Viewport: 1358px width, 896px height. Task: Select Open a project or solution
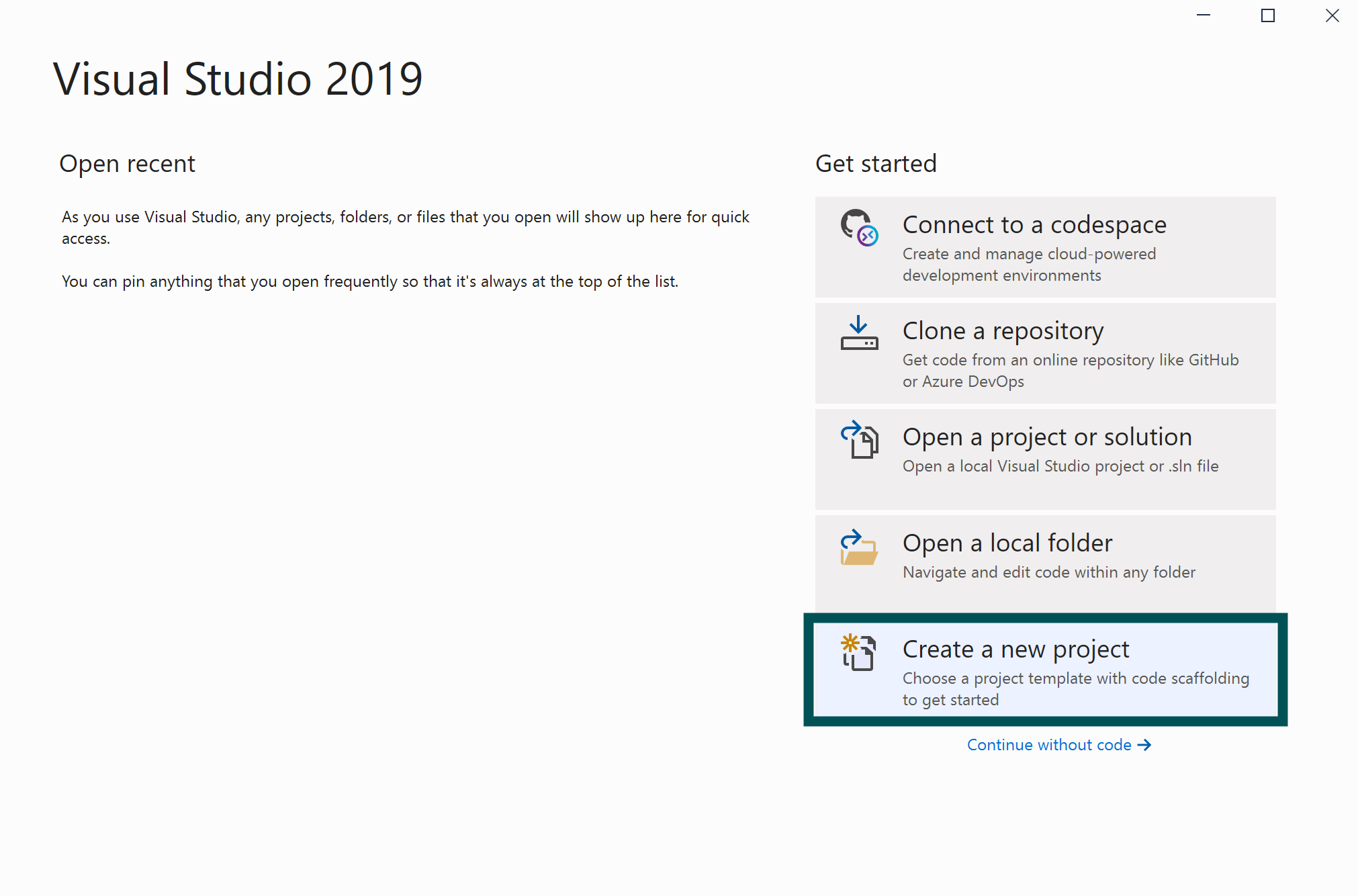(x=1045, y=459)
